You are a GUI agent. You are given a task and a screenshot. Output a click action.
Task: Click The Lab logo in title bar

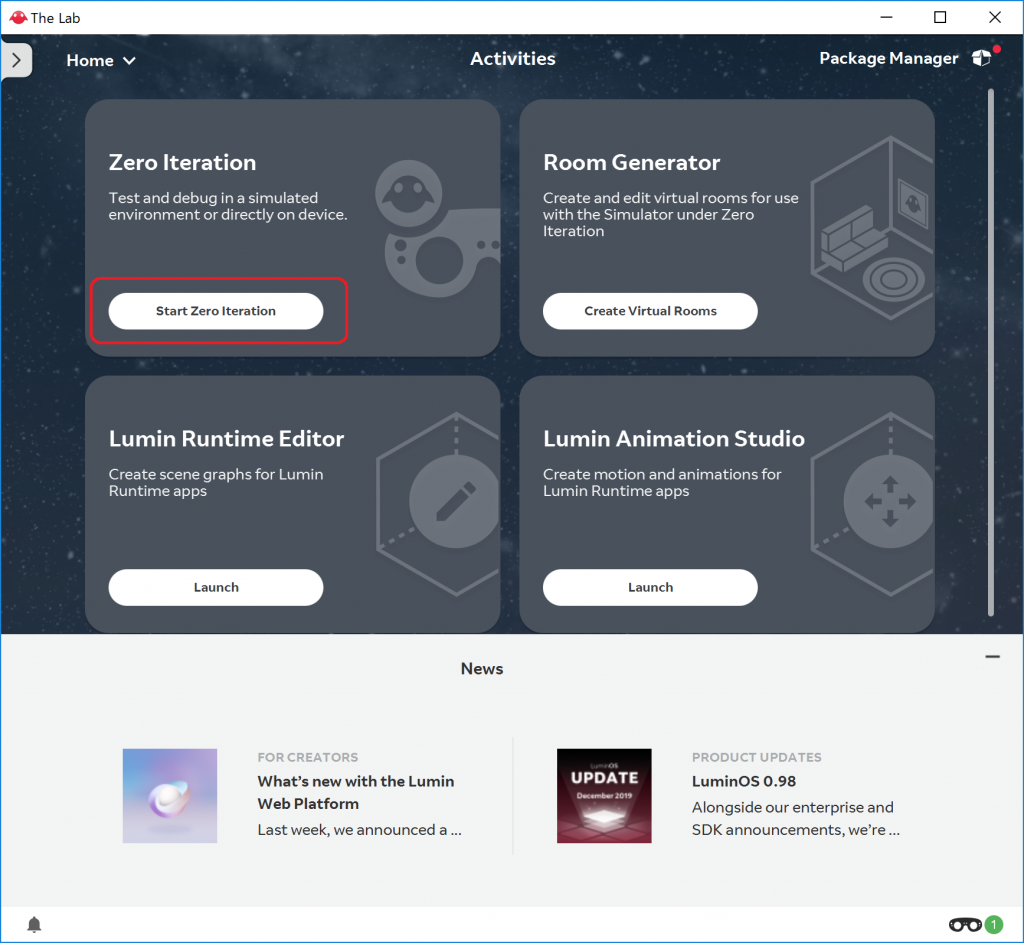point(17,17)
